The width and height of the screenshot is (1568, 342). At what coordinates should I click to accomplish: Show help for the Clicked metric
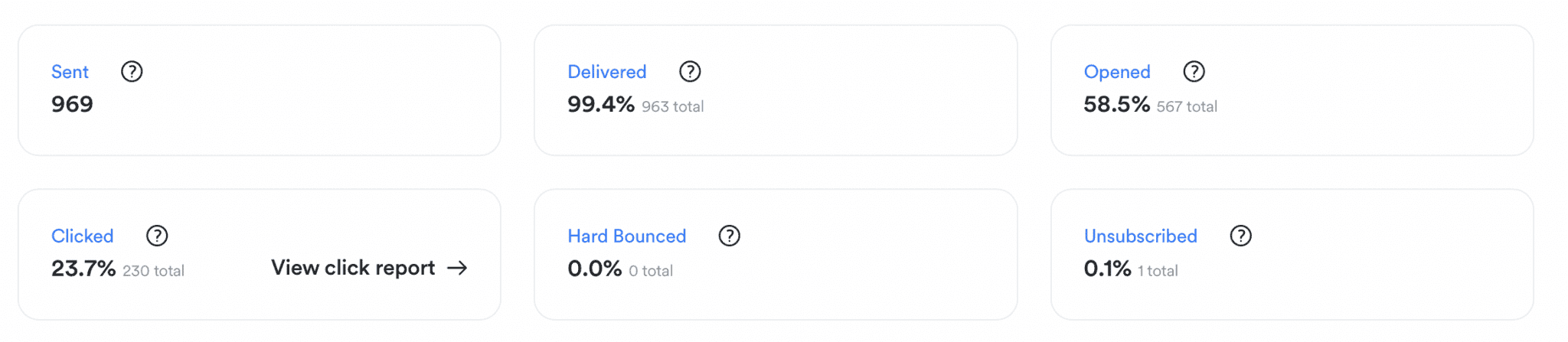pyautogui.click(x=157, y=236)
